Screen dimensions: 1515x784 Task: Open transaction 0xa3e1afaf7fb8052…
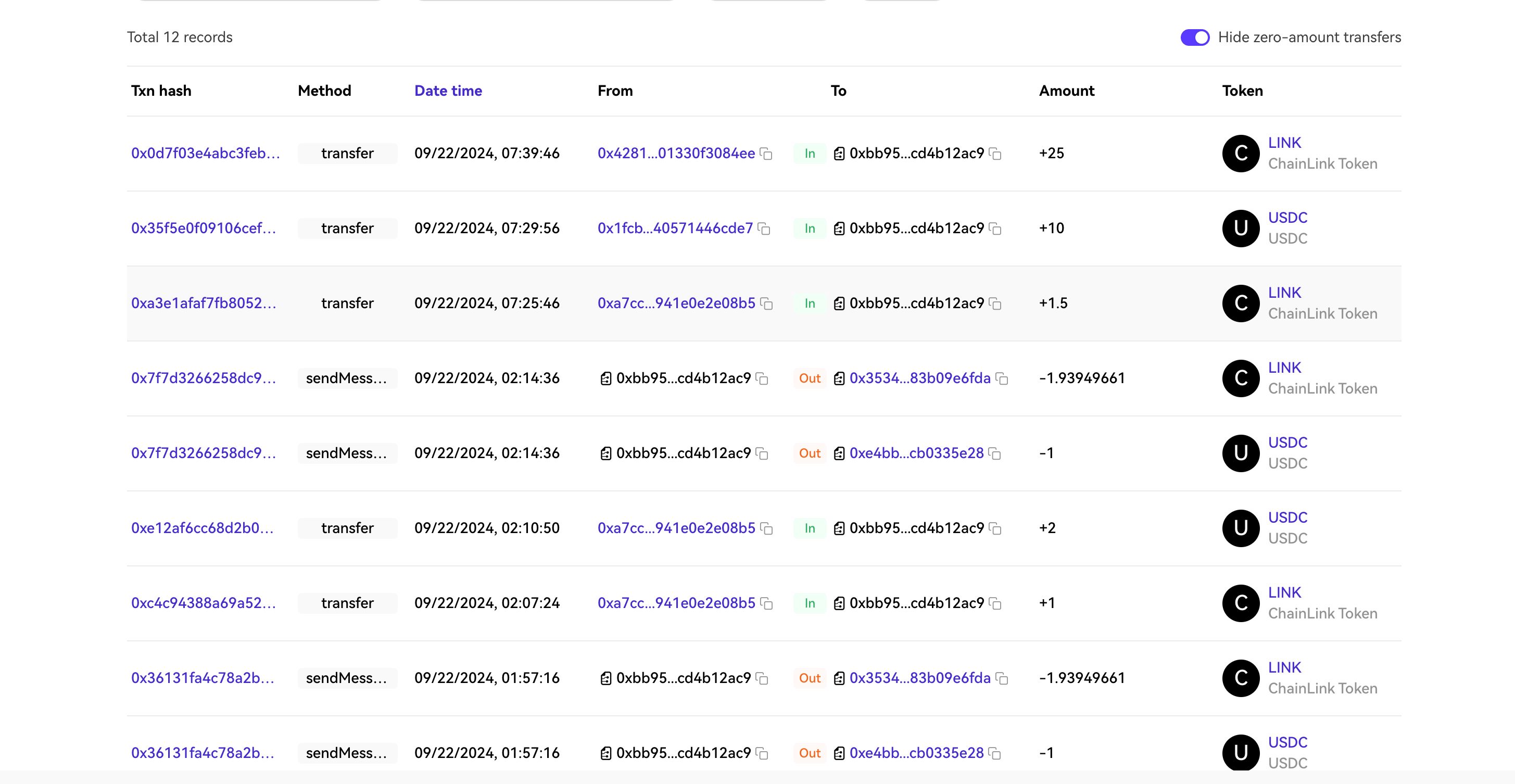pos(204,303)
